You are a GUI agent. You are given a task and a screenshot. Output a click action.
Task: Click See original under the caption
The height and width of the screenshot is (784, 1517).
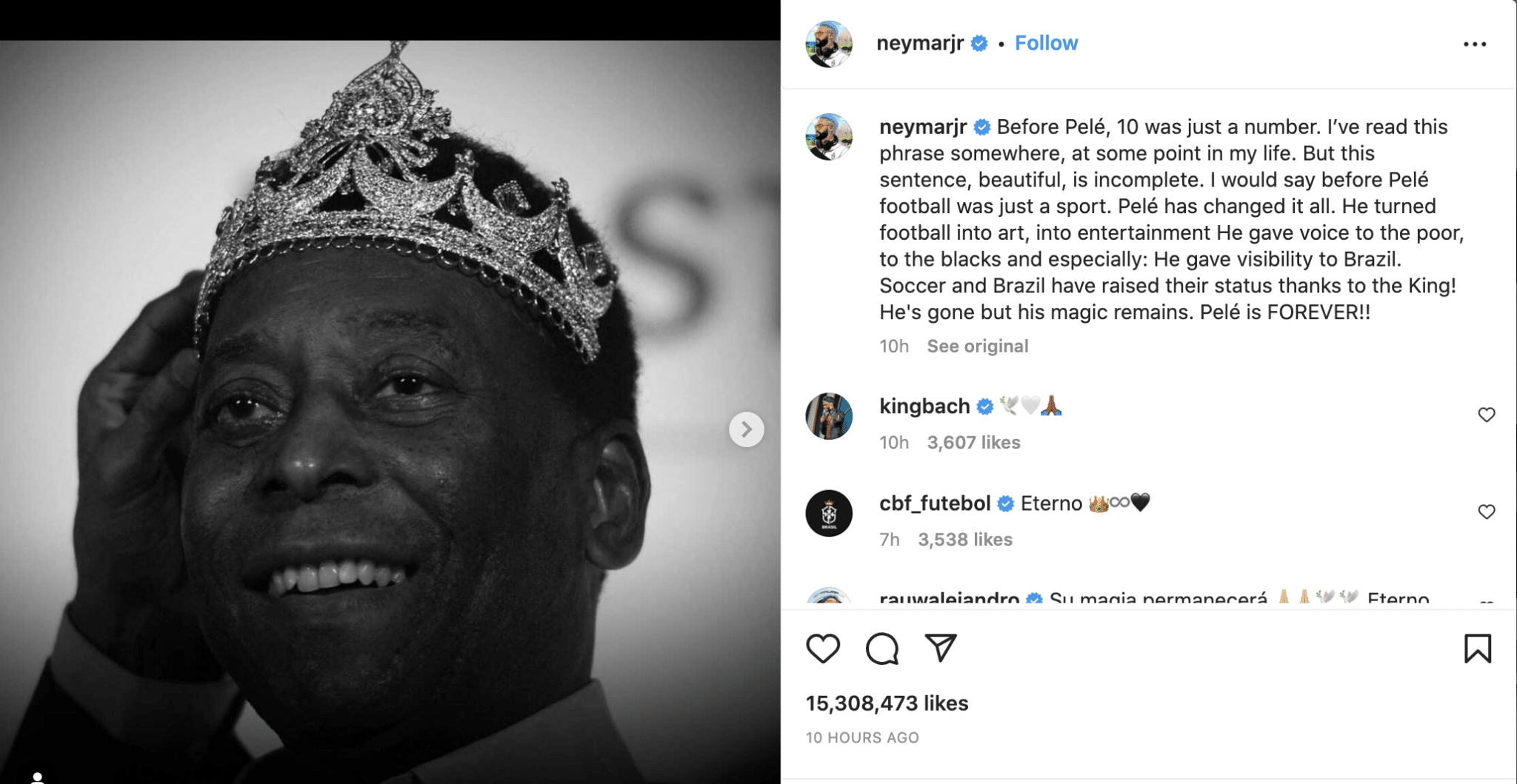point(978,346)
